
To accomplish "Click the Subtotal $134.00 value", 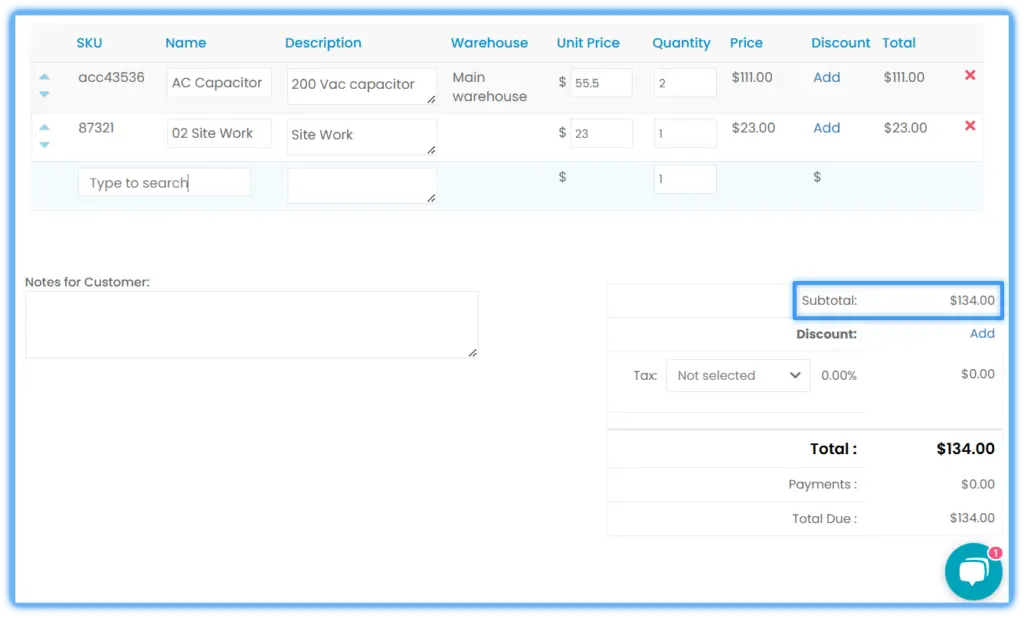I will (972, 301).
